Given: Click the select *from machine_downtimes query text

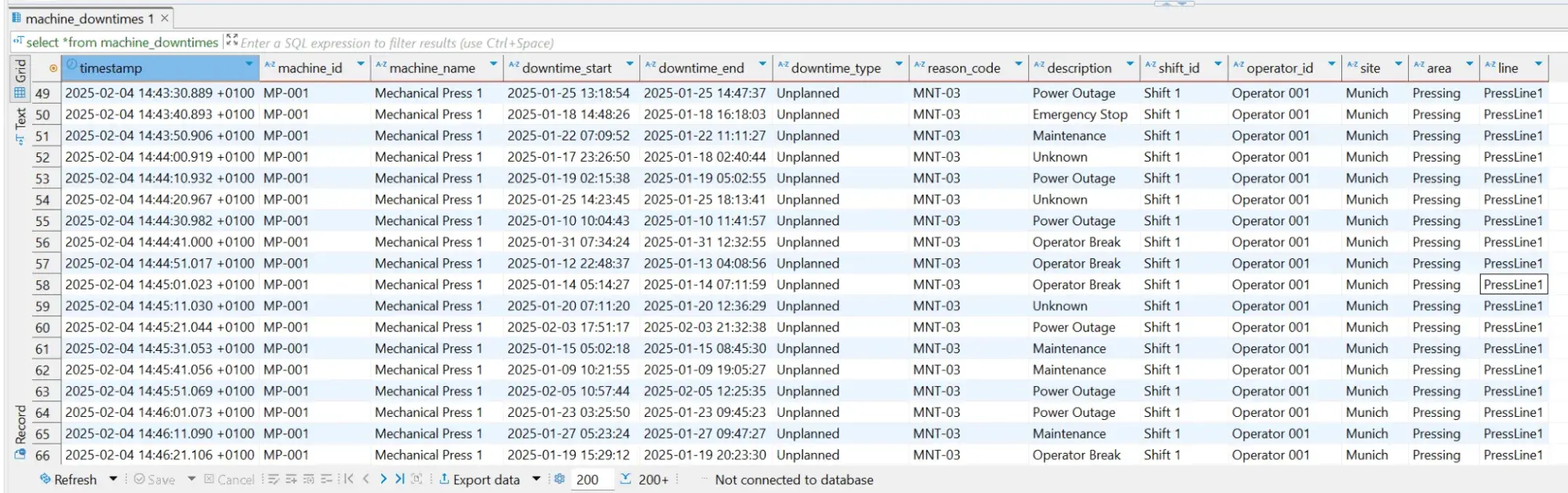Looking at the screenshot, I should coord(122,42).
